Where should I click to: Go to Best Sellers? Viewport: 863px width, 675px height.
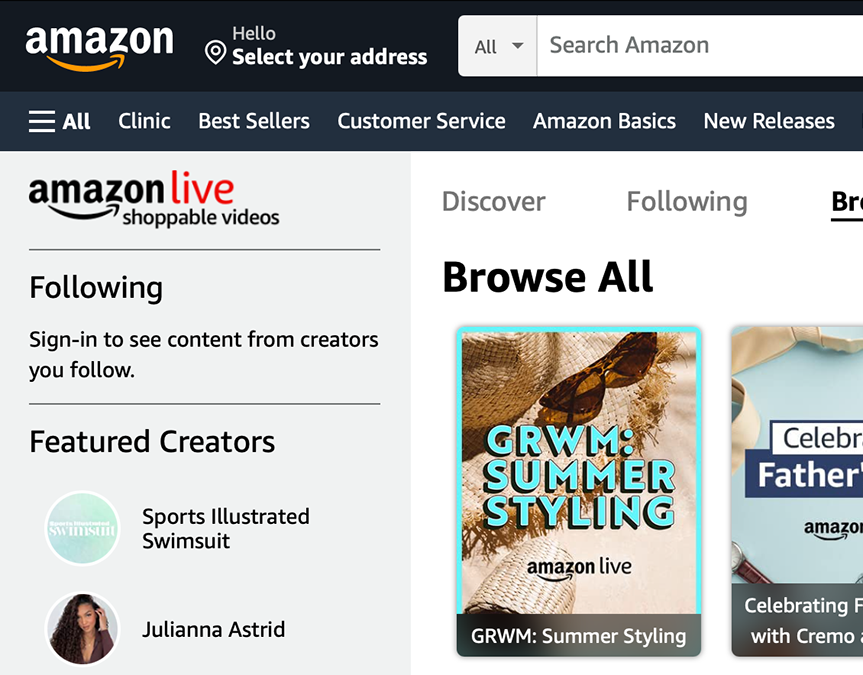click(254, 121)
